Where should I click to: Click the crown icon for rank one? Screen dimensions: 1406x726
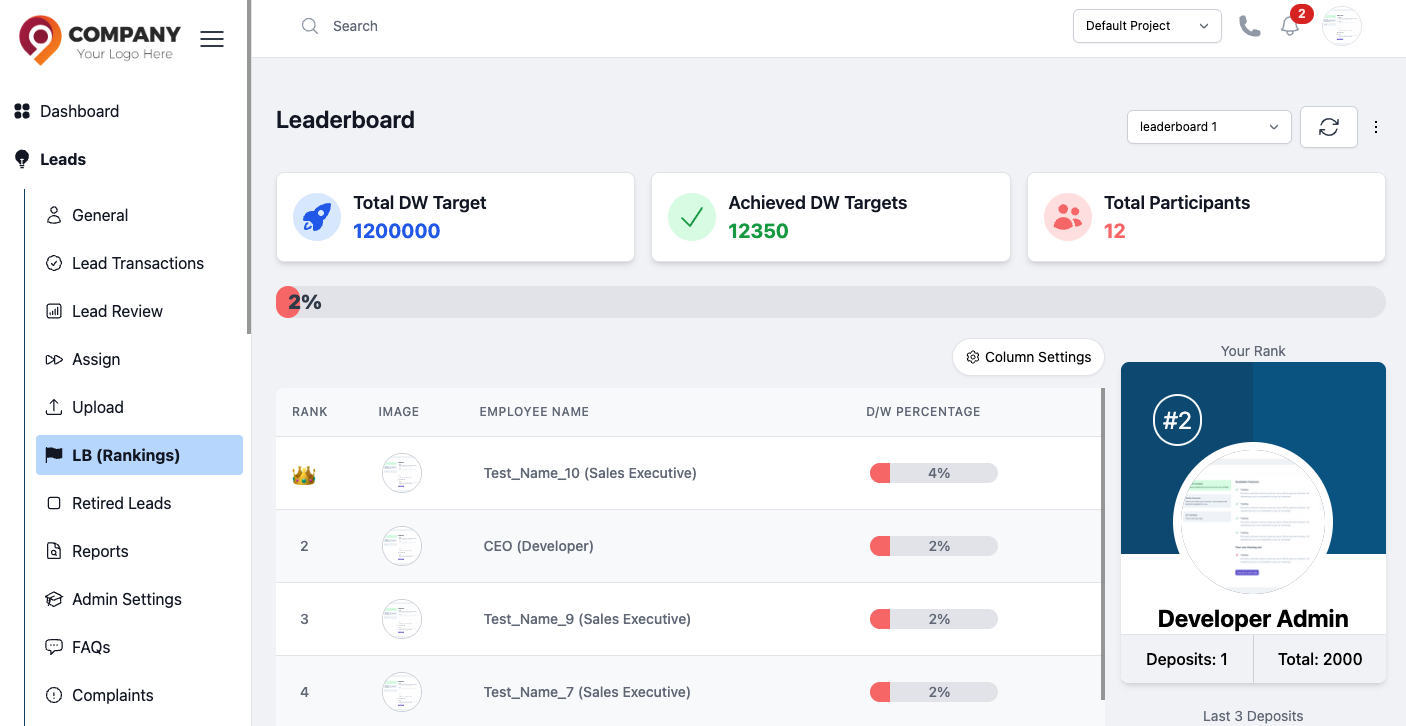pos(304,475)
